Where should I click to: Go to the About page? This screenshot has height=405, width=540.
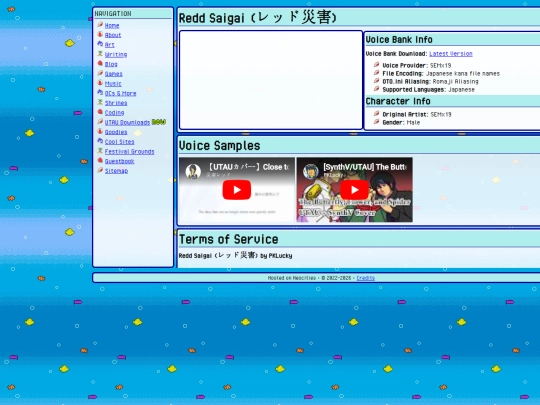pyautogui.click(x=113, y=35)
